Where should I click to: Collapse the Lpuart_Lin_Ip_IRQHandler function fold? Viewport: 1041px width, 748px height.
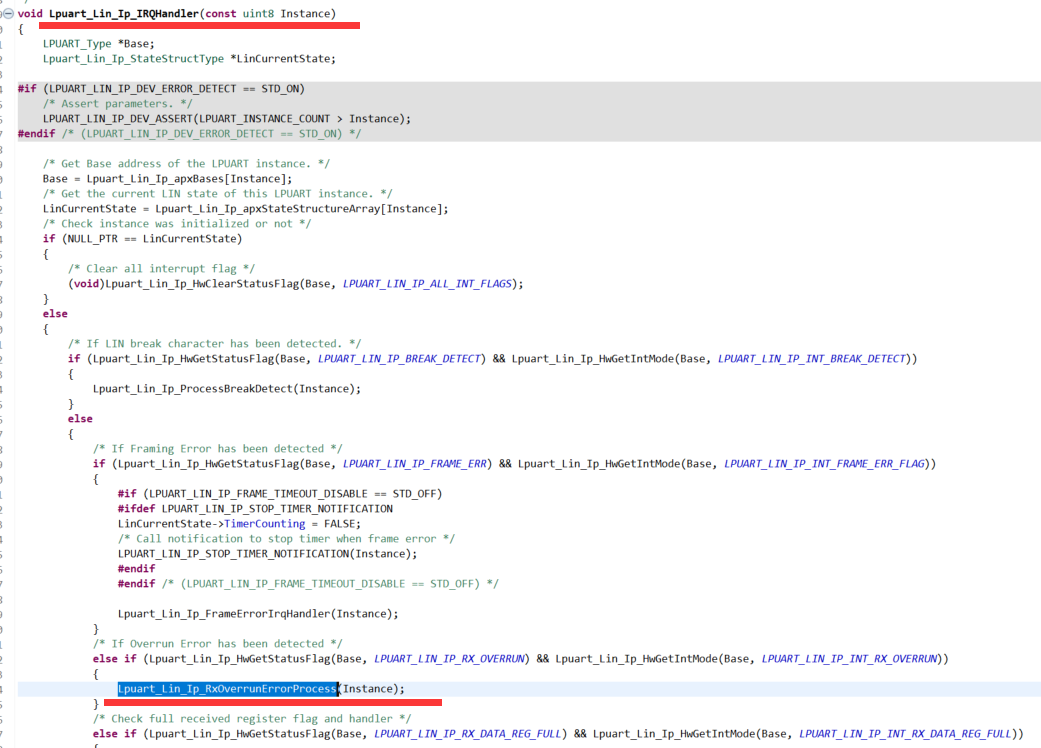[9, 13]
